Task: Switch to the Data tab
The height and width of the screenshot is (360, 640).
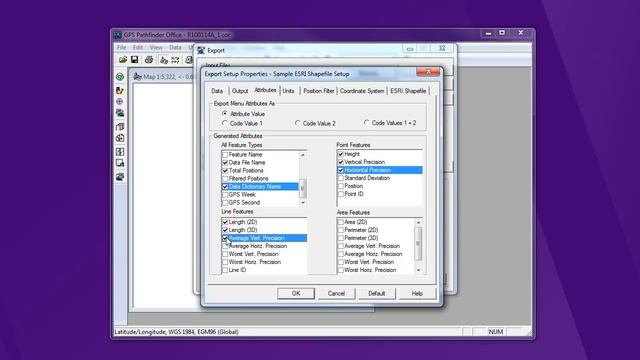Action: pyautogui.click(x=217, y=91)
